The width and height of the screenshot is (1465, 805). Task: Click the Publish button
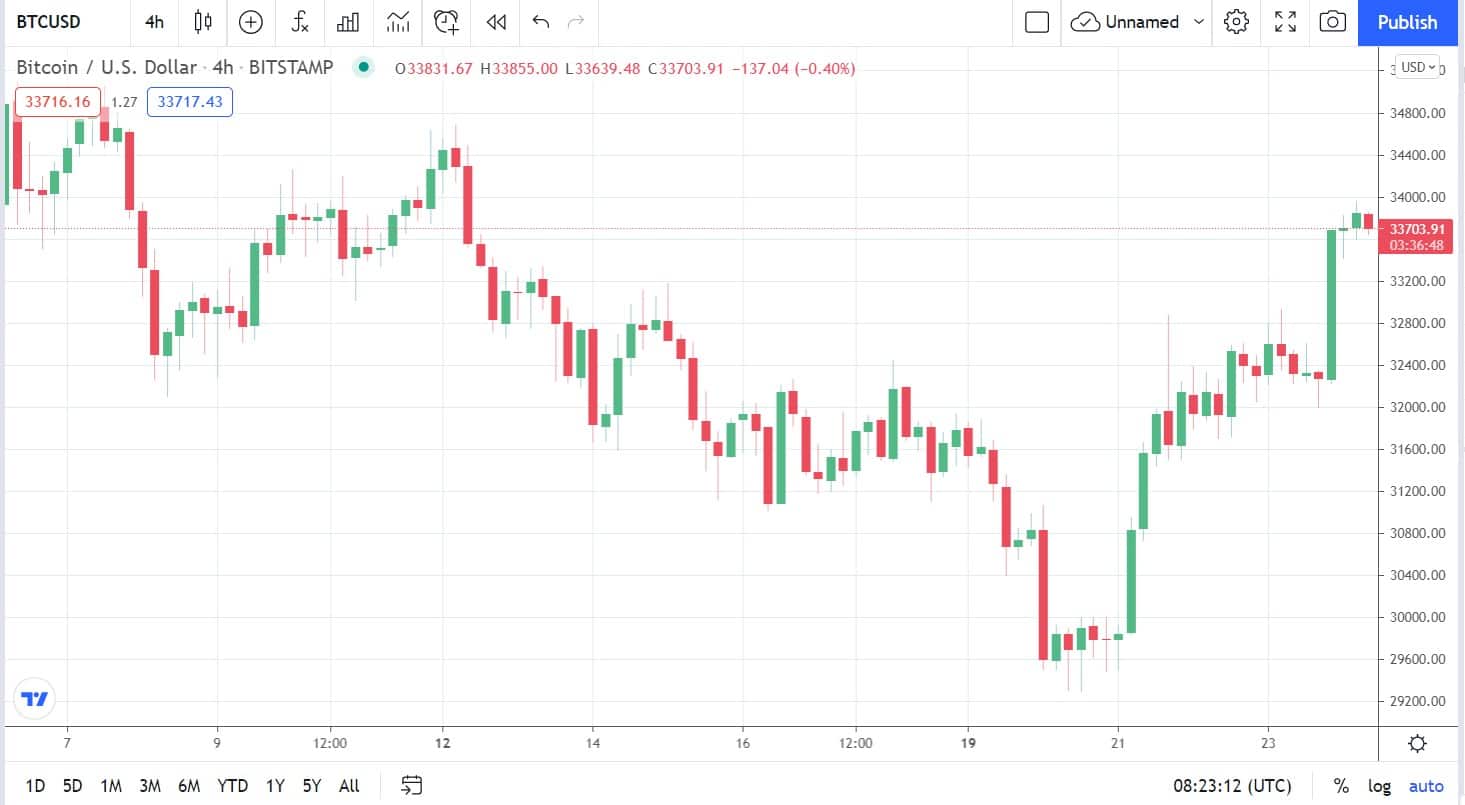pos(1407,22)
